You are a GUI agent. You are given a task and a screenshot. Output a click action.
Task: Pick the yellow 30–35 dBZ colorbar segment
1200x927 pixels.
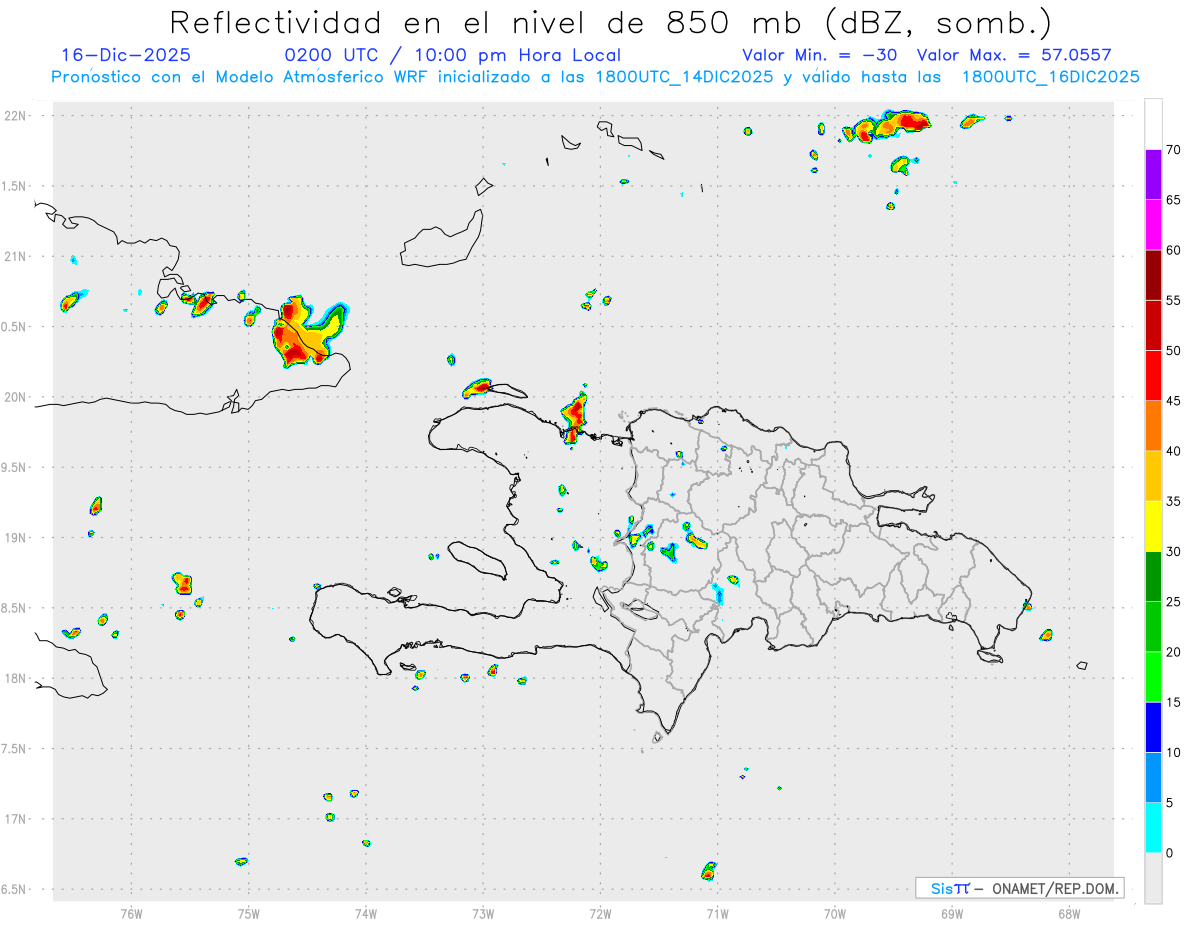pyautogui.click(x=1153, y=526)
